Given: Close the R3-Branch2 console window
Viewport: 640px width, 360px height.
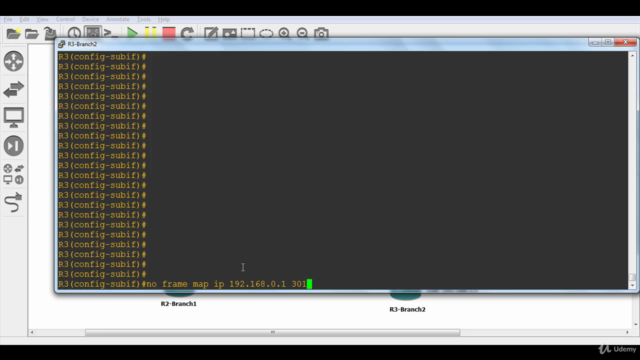Looking at the screenshot, I should pos(626,42).
